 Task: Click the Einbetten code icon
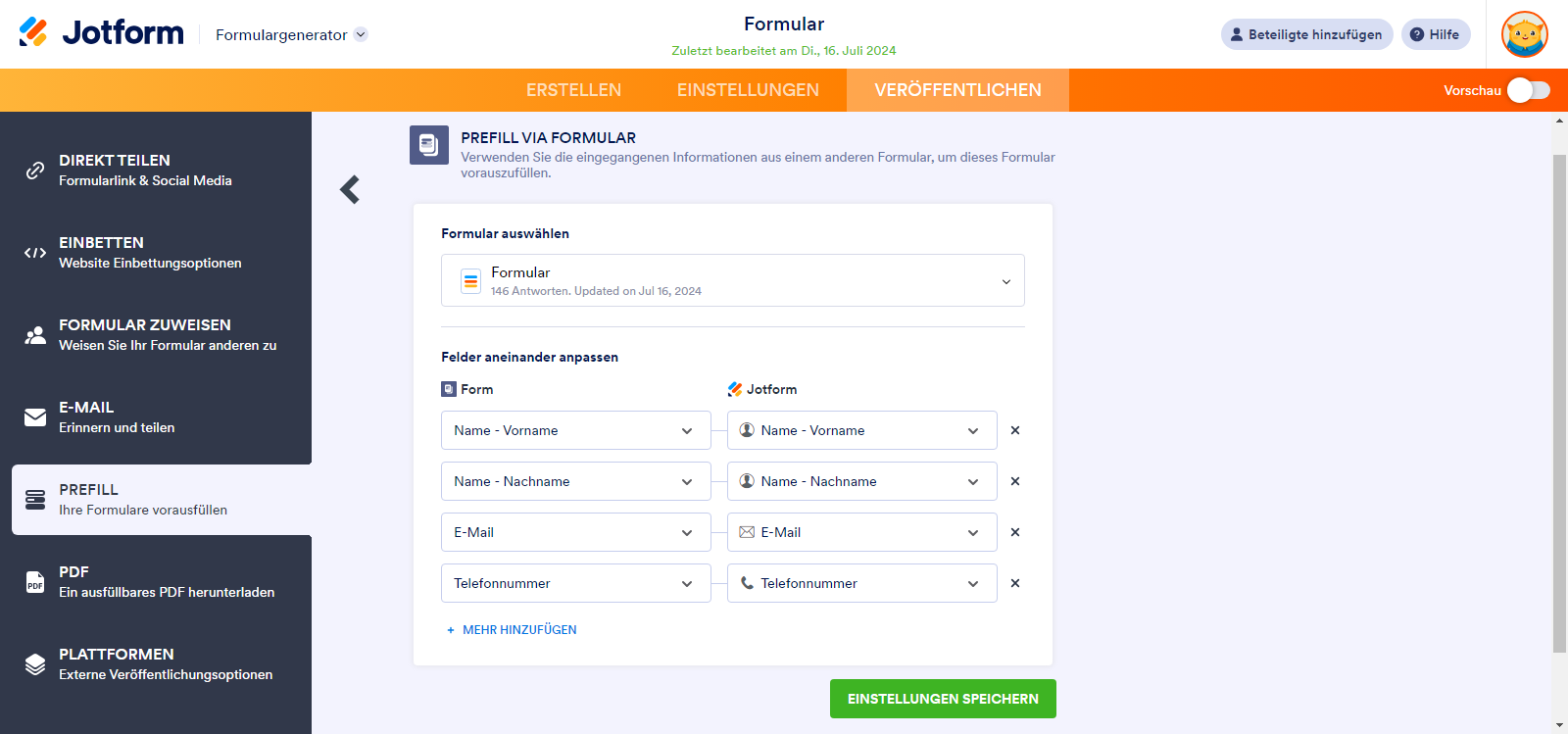pos(35,253)
